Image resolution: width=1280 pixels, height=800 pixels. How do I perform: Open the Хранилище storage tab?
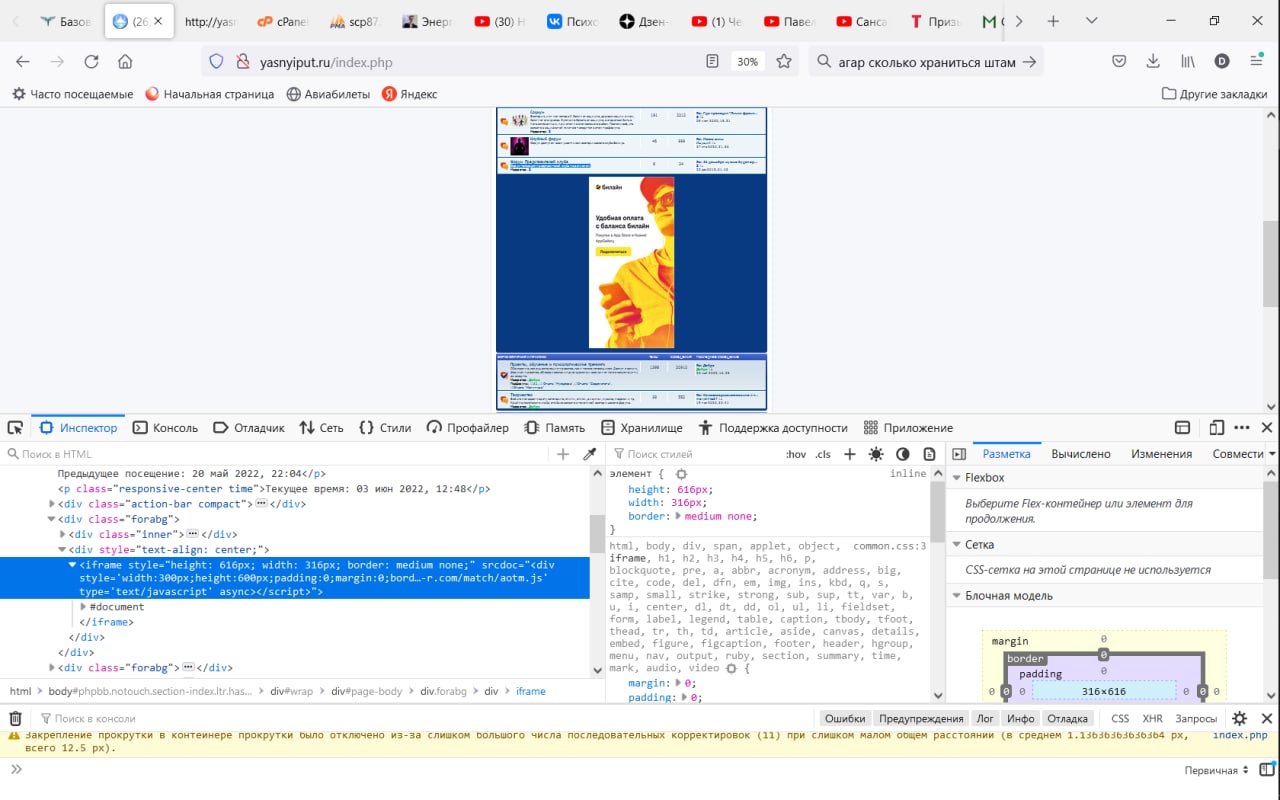tap(641, 428)
